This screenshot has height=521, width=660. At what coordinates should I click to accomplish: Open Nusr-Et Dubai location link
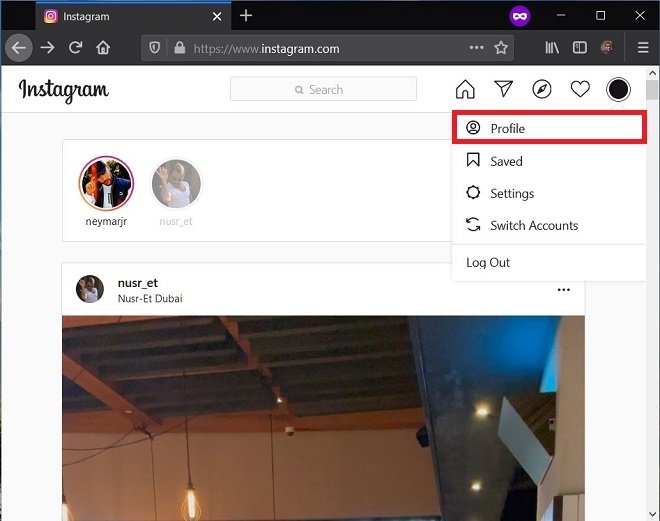coord(150,298)
